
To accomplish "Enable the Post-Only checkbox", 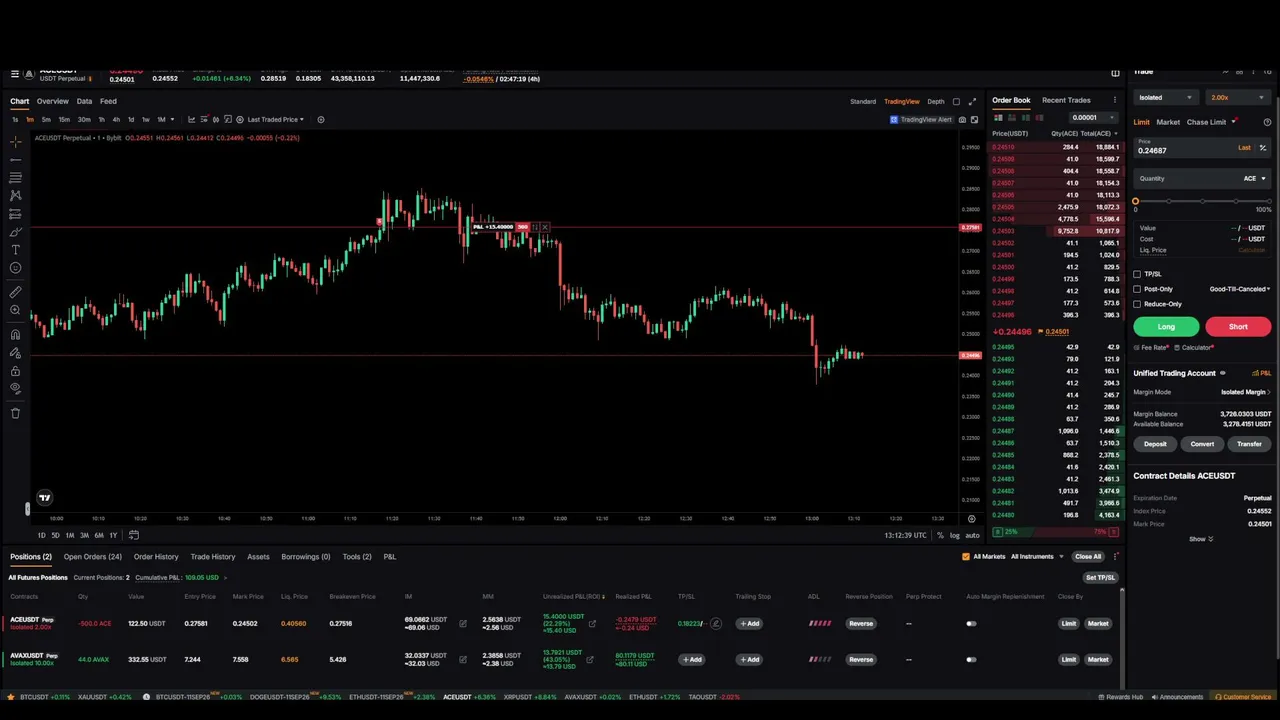I will 1137,289.
